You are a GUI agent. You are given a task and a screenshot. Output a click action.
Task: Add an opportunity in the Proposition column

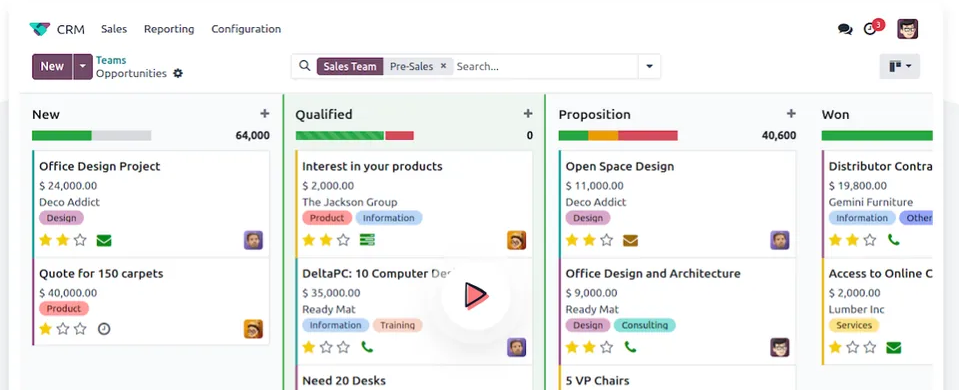(791, 114)
